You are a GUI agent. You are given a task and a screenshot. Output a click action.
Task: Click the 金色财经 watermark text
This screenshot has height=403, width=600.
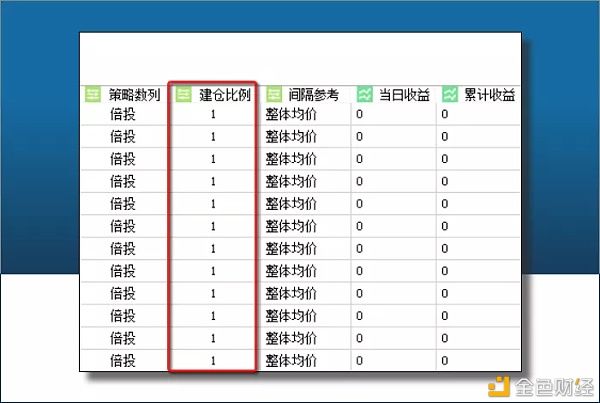552,382
